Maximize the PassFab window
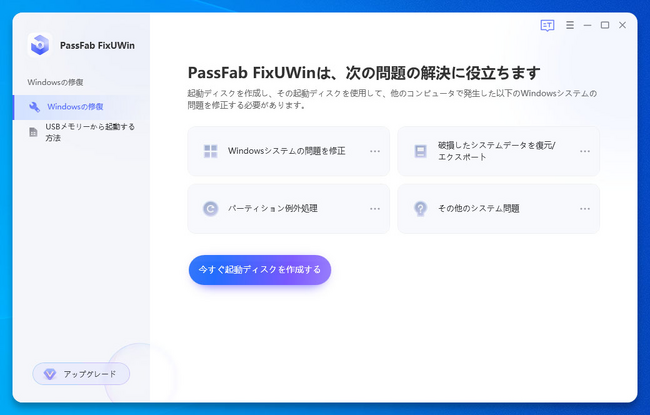 (605, 25)
